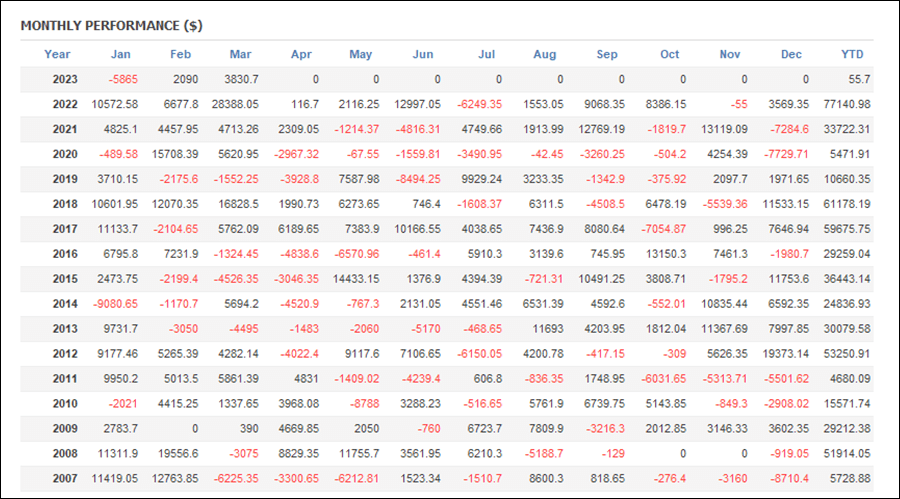Click the 2022 YTD value 77140.98
Screen dimensions: 900x499
pyautogui.click(x=847, y=105)
